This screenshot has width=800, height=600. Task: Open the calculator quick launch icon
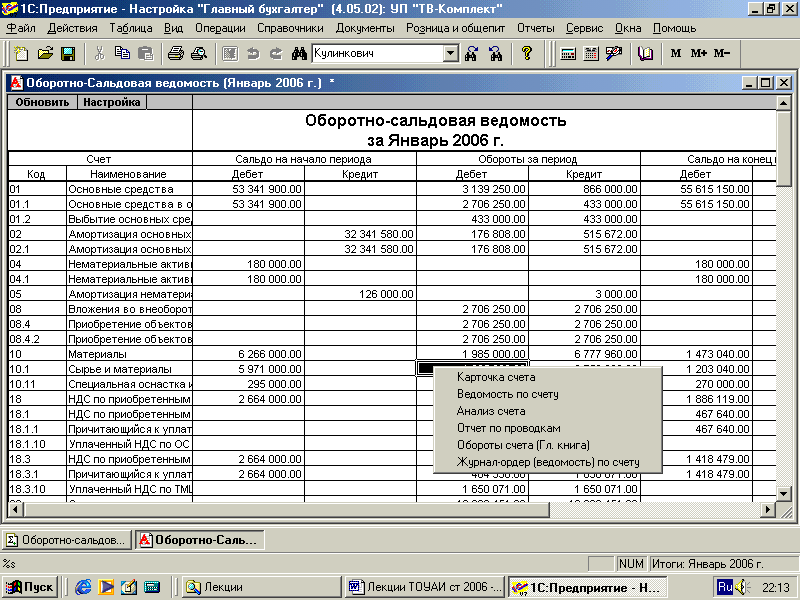click(152, 587)
